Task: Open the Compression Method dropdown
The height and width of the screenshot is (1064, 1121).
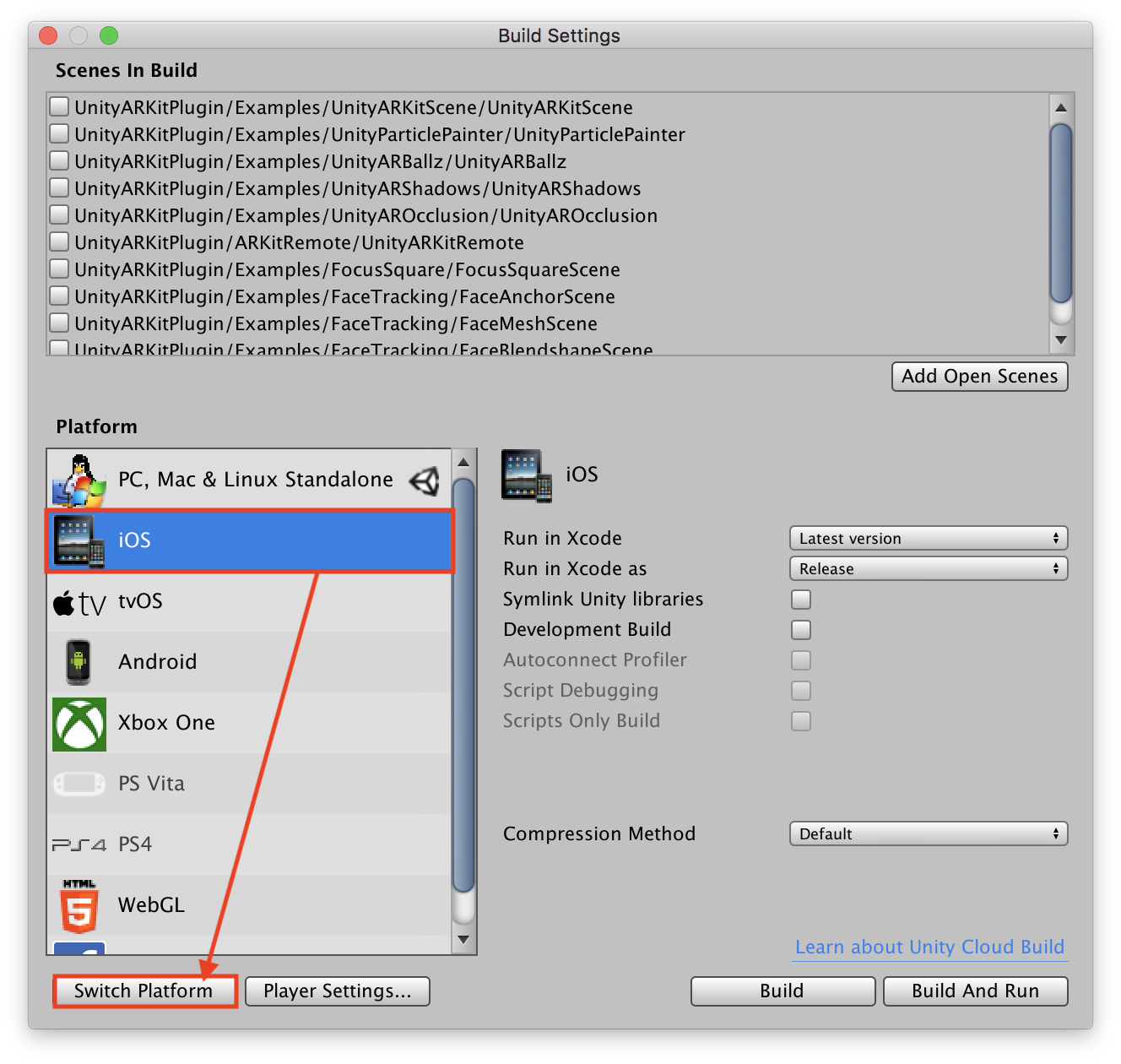Action: click(x=928, y=834)
